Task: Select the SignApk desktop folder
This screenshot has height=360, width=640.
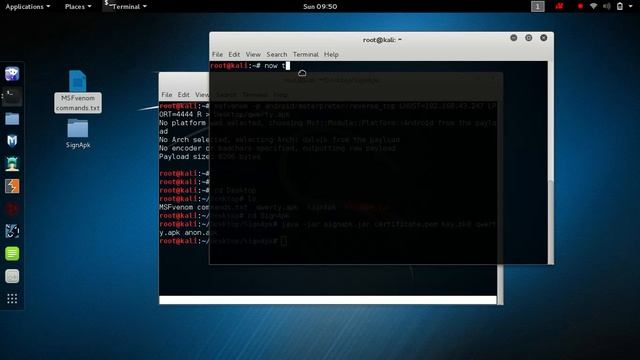Action: [78, 134]
